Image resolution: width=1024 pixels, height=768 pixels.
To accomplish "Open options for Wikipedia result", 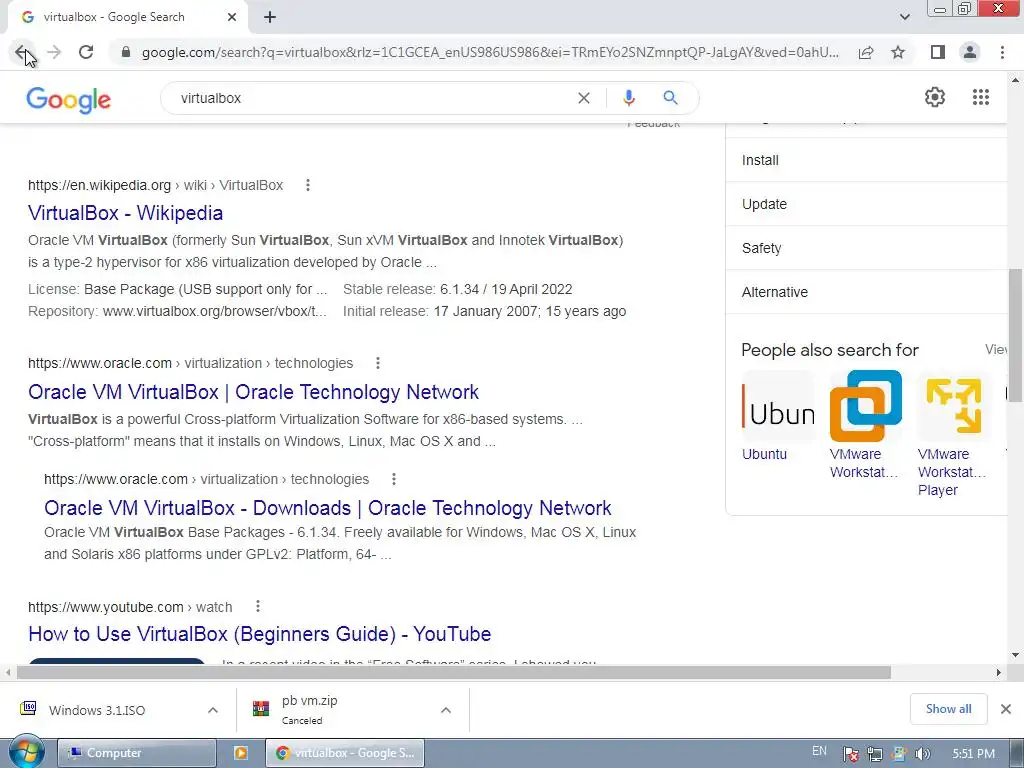I will coord(308,185).
